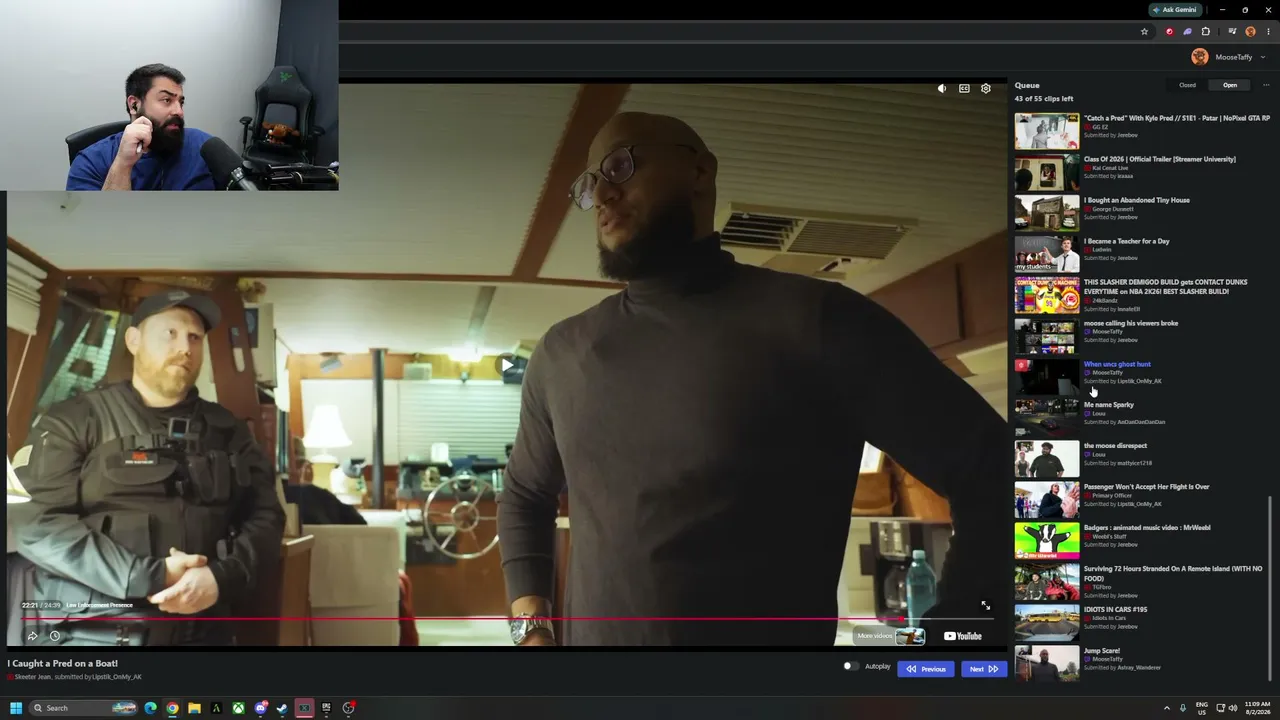1280x720 pixels.
Task: Open the Windows Start menu
Action: coord(16,708)
